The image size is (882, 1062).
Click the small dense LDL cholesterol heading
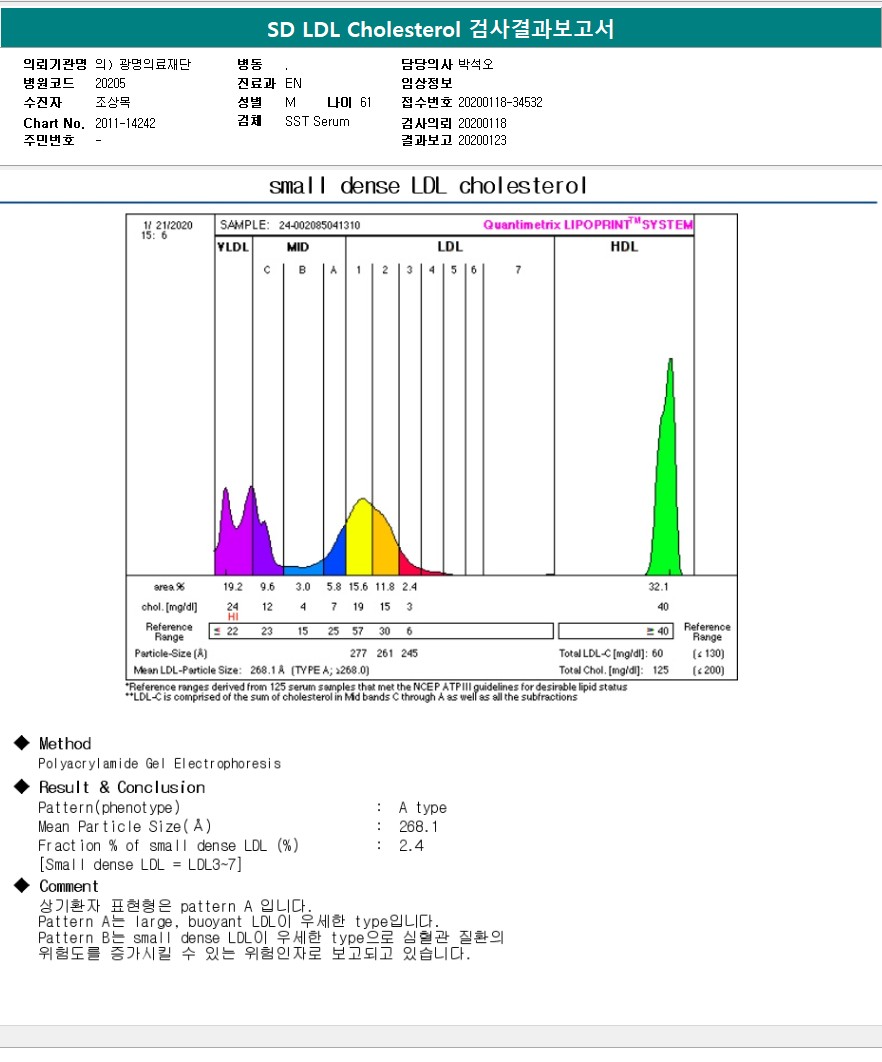(427, 186)
